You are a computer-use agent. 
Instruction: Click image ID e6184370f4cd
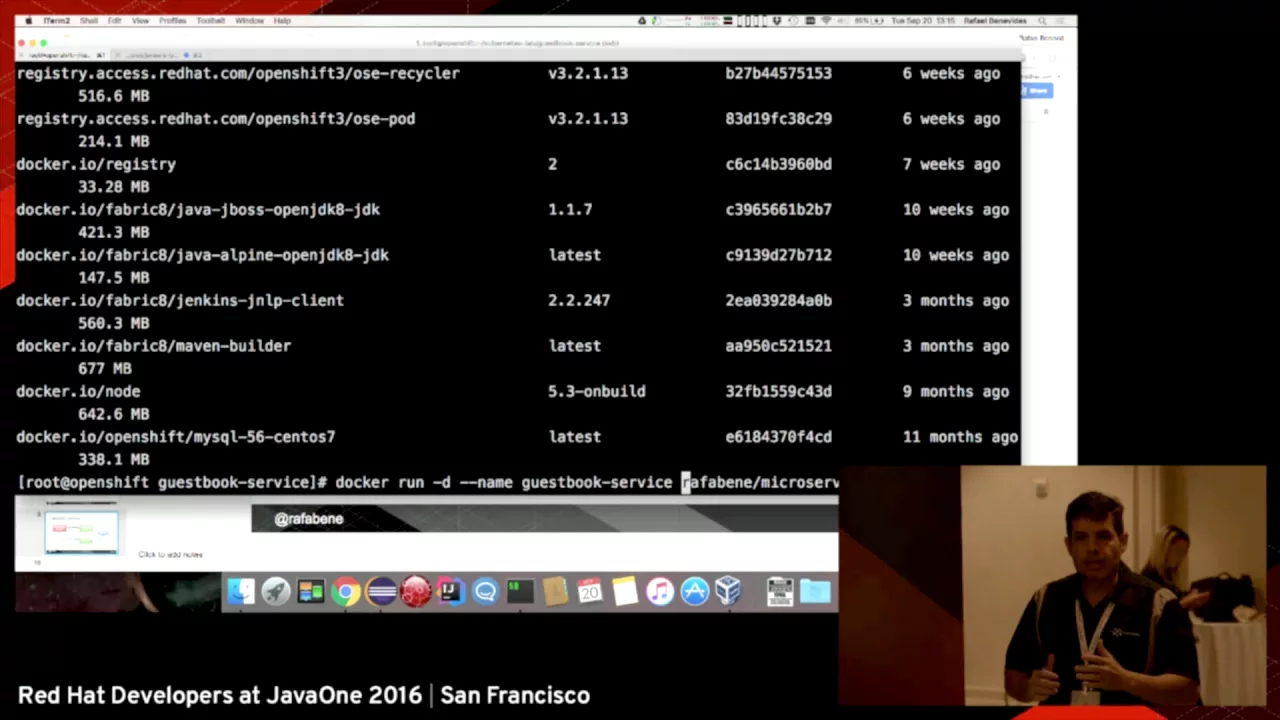(x=778, y=437)
